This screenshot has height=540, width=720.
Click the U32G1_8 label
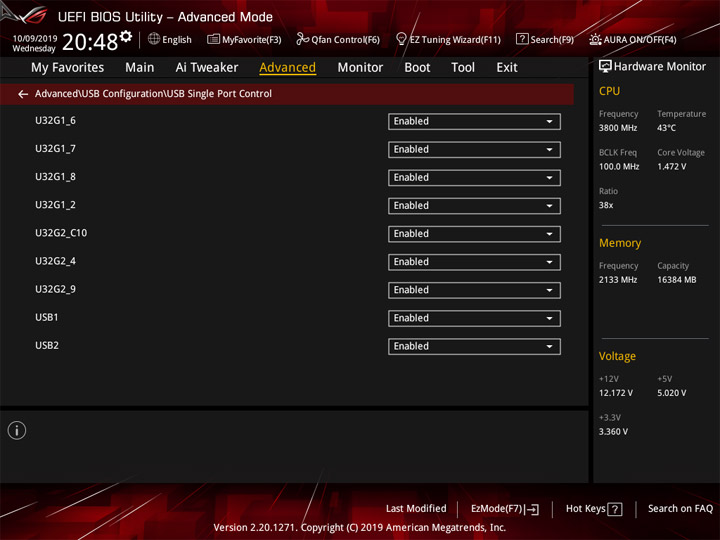56,177
